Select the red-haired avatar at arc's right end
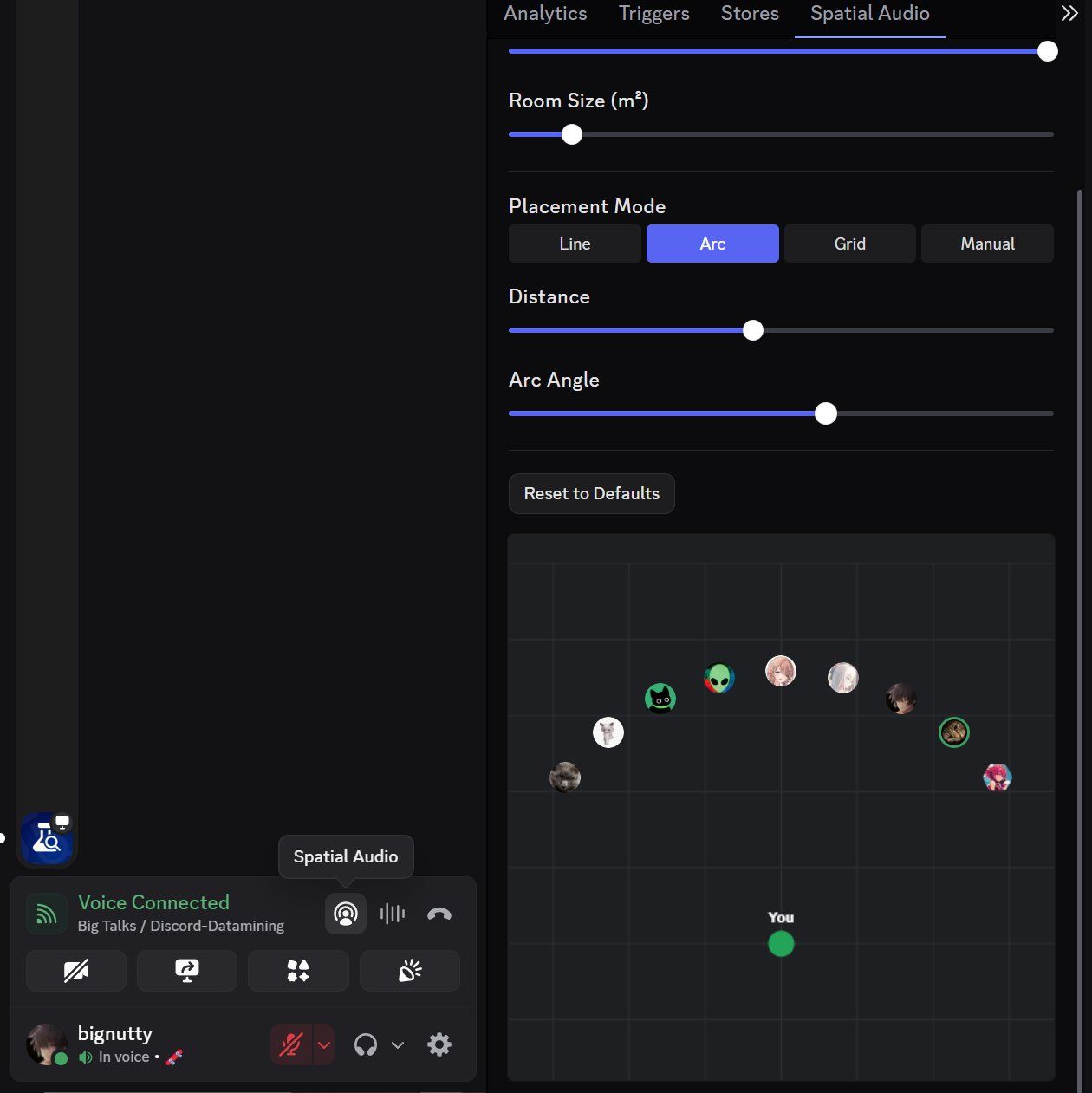1092x1093 pixels. [x=998, y=777]
